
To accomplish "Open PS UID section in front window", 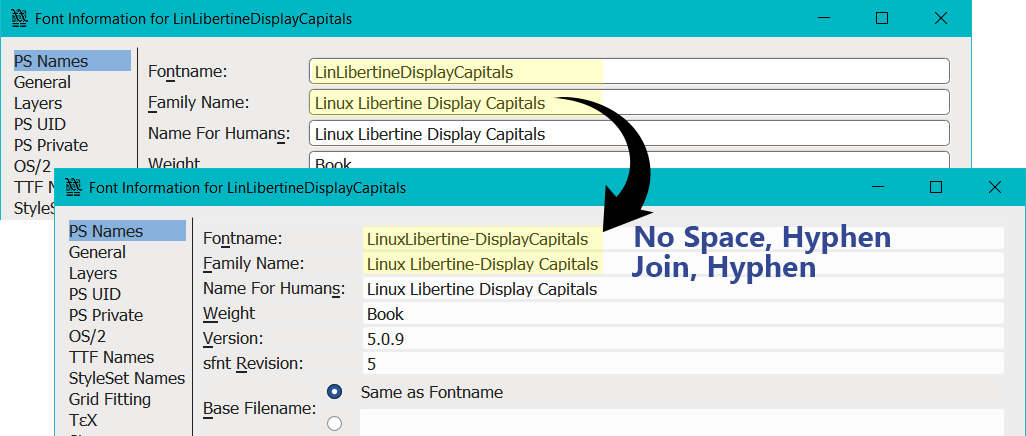I will click(x=95, y=294).
